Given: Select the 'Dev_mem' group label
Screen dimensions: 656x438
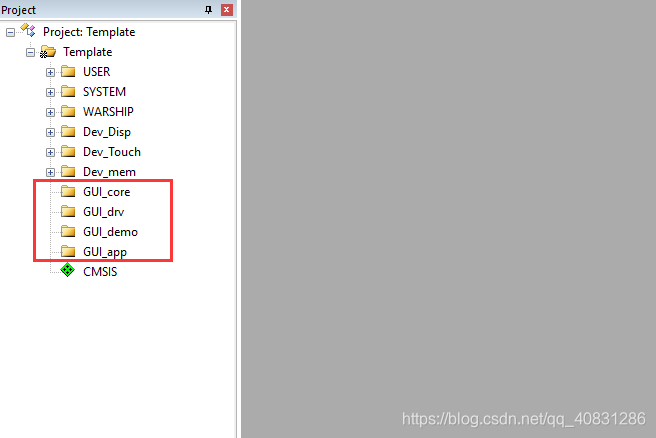Looking at the screenshot, I should [x=109, y=172].
